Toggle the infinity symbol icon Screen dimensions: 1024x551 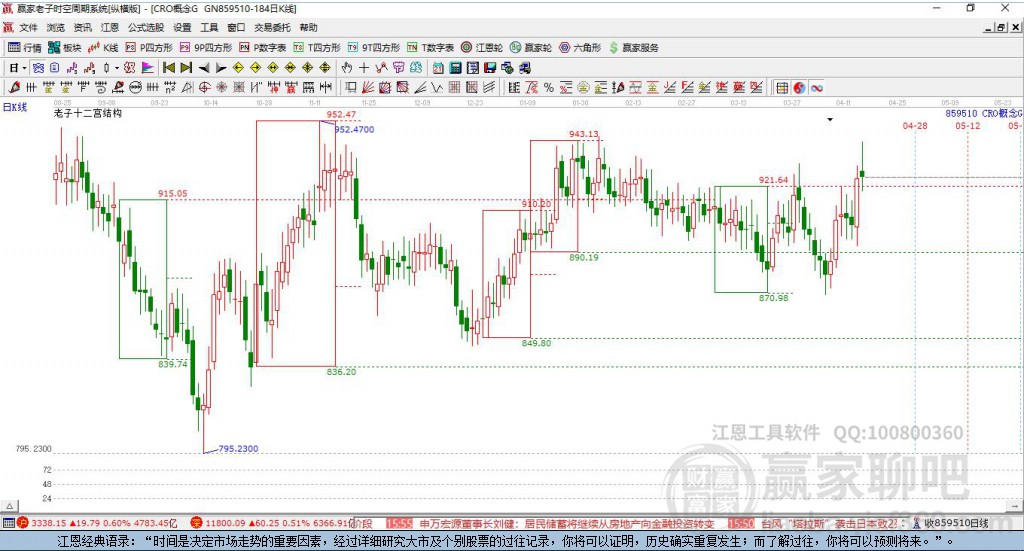816,87
